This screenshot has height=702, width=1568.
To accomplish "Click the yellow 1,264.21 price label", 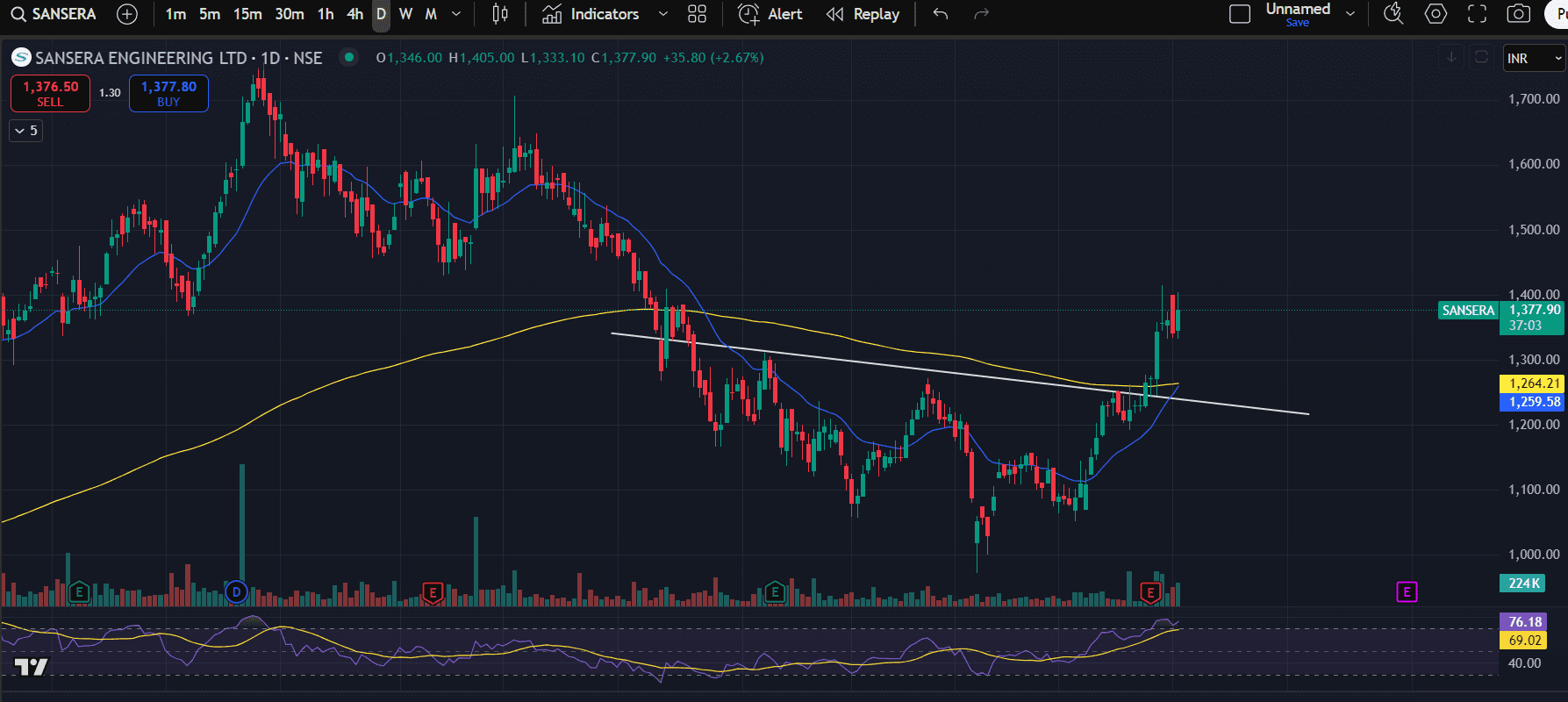I will (1533, 383).
